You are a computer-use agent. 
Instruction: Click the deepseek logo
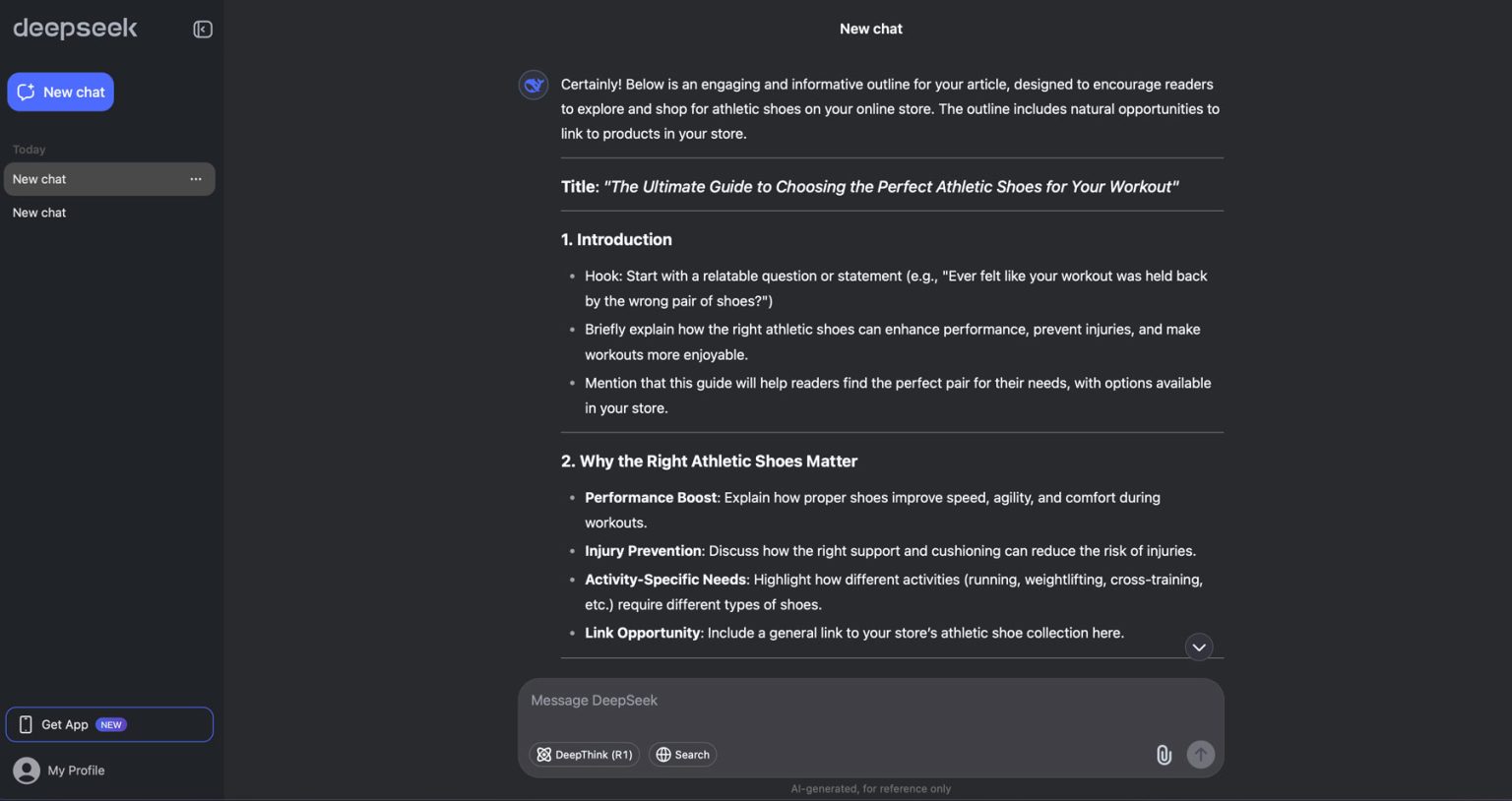click(76, 29)
